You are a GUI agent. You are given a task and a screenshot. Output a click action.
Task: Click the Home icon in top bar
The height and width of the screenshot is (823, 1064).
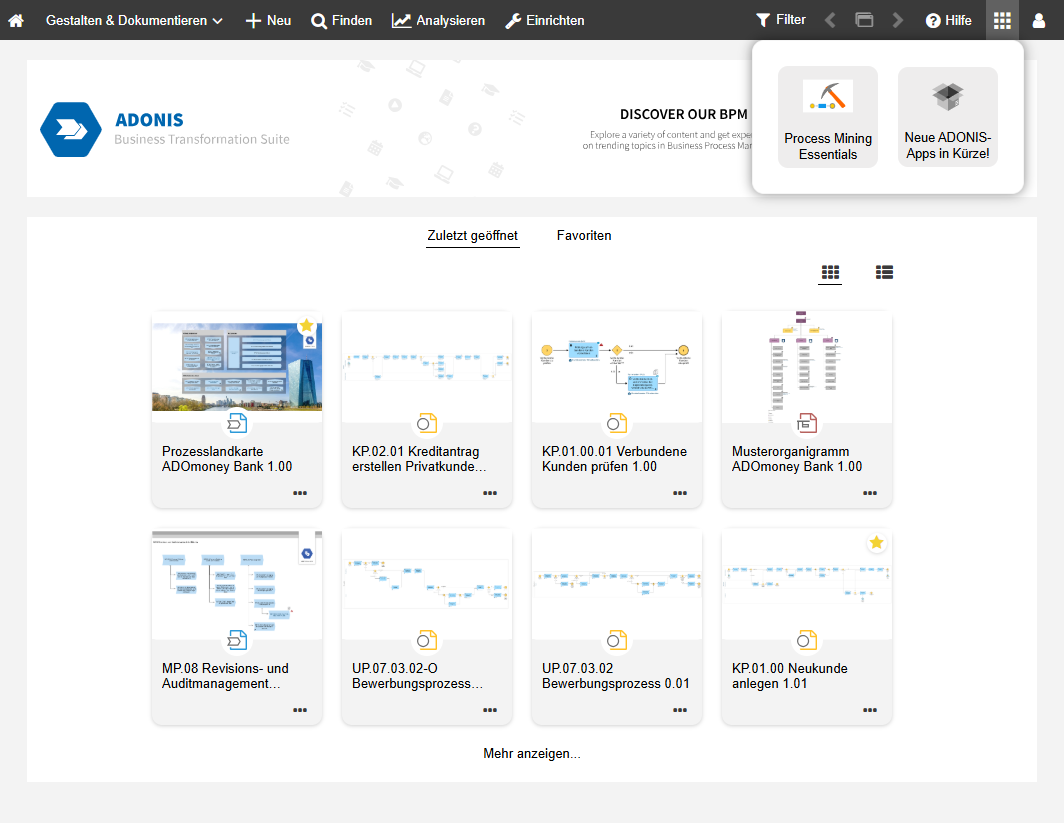(16, 20)
